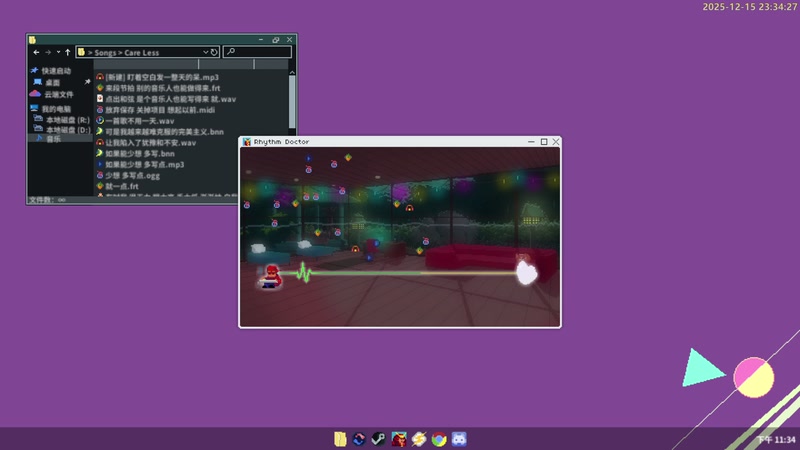The width and height of the screenshot is (800, 450).
Task: Click banana icon of 完美主义.bnn file
Action: tap(100, 132)
